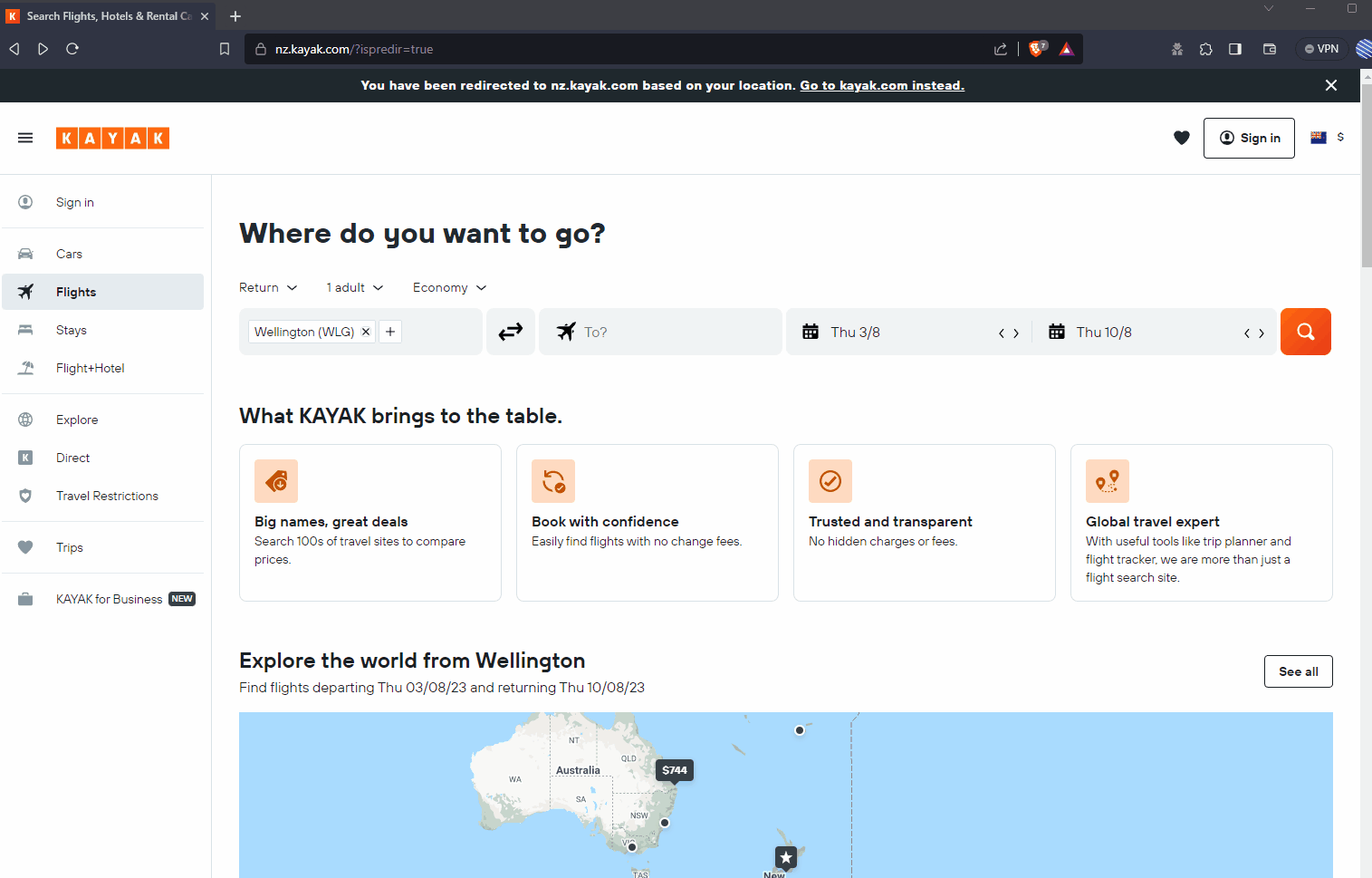This screenshot has height=878, width=1372.
Task: Click the address bar URL
Action: [x=354, y=49]
